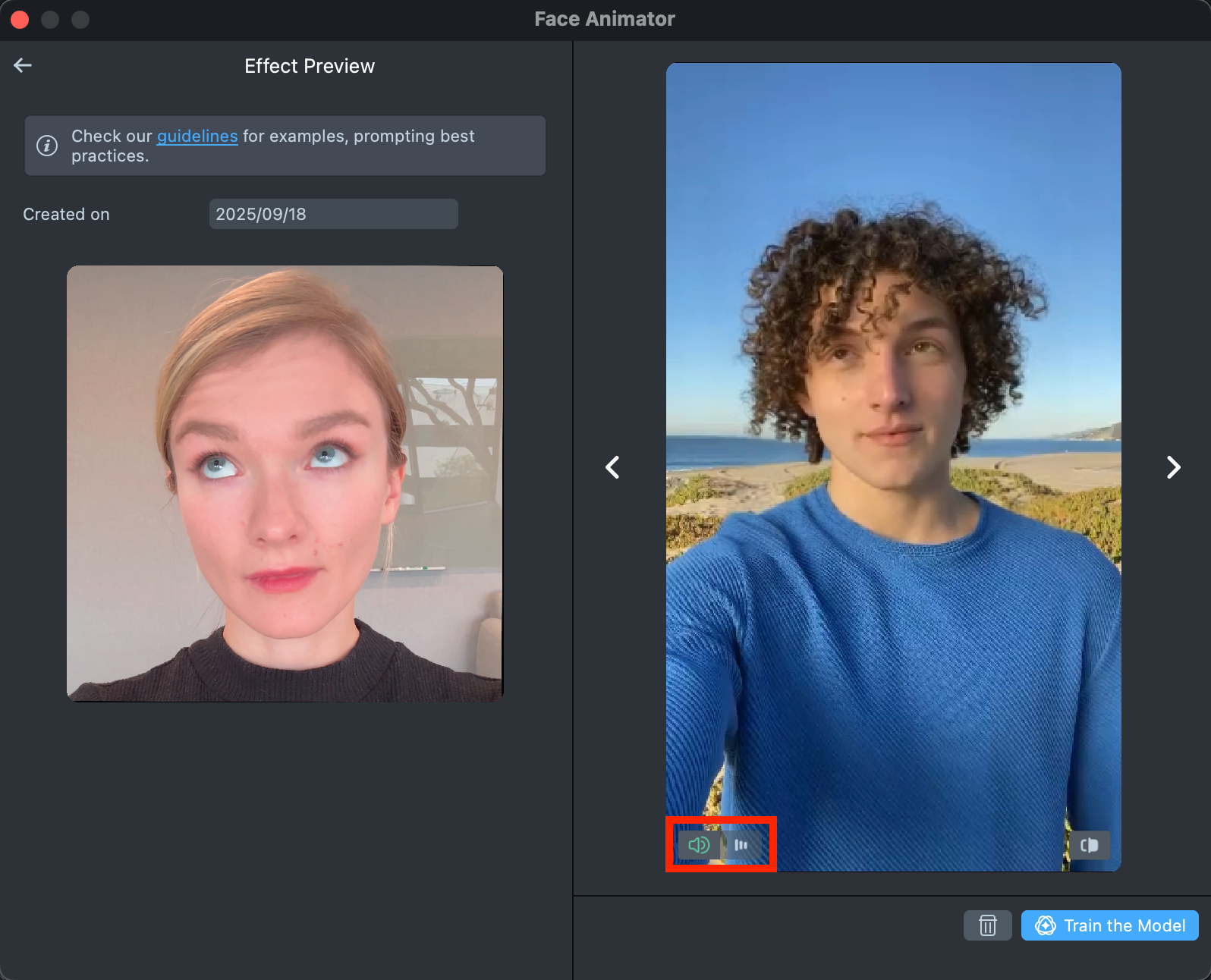Viewport: 1211px width, 980px height.
Task: Click the info icon in guidelines banner
Action: 47,146
